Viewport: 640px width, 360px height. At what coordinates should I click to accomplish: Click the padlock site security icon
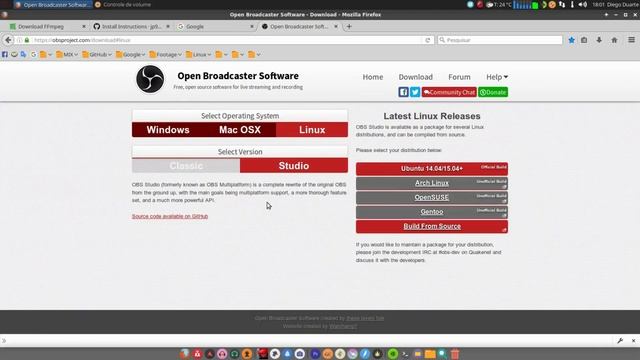(x=27, y=40)
